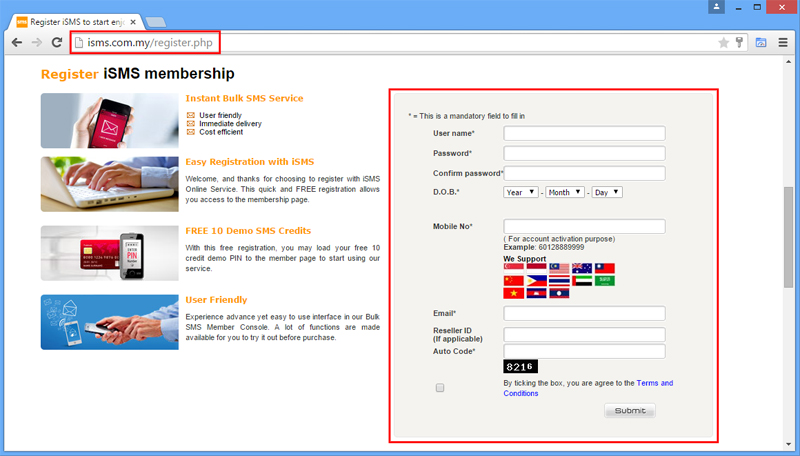This screenshot has width=800, height=456.
Task: Click the Saudi Arabia flag
Action: 605,281
